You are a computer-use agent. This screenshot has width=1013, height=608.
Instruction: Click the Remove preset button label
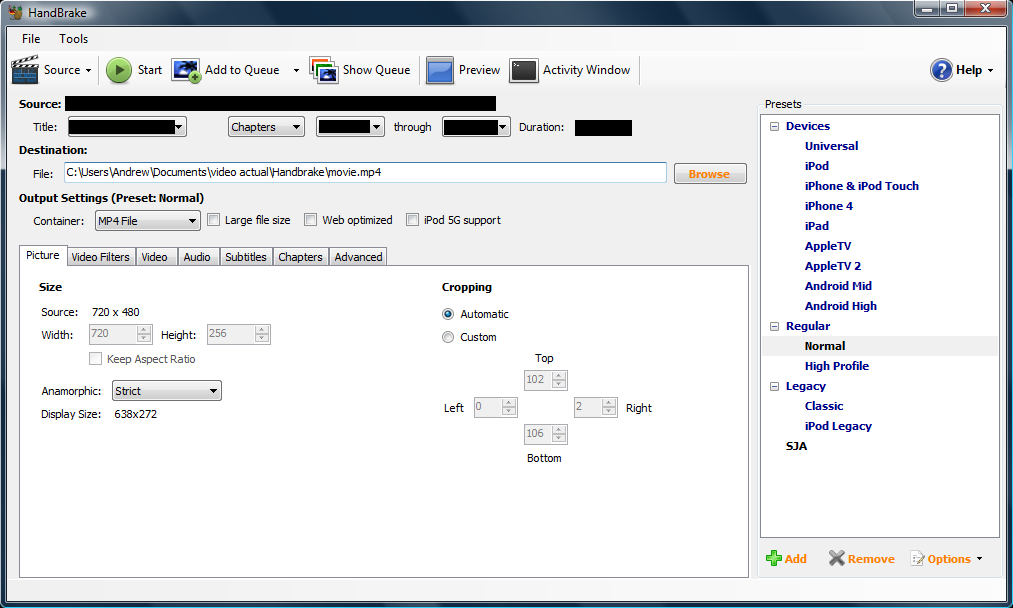(871, 559)
